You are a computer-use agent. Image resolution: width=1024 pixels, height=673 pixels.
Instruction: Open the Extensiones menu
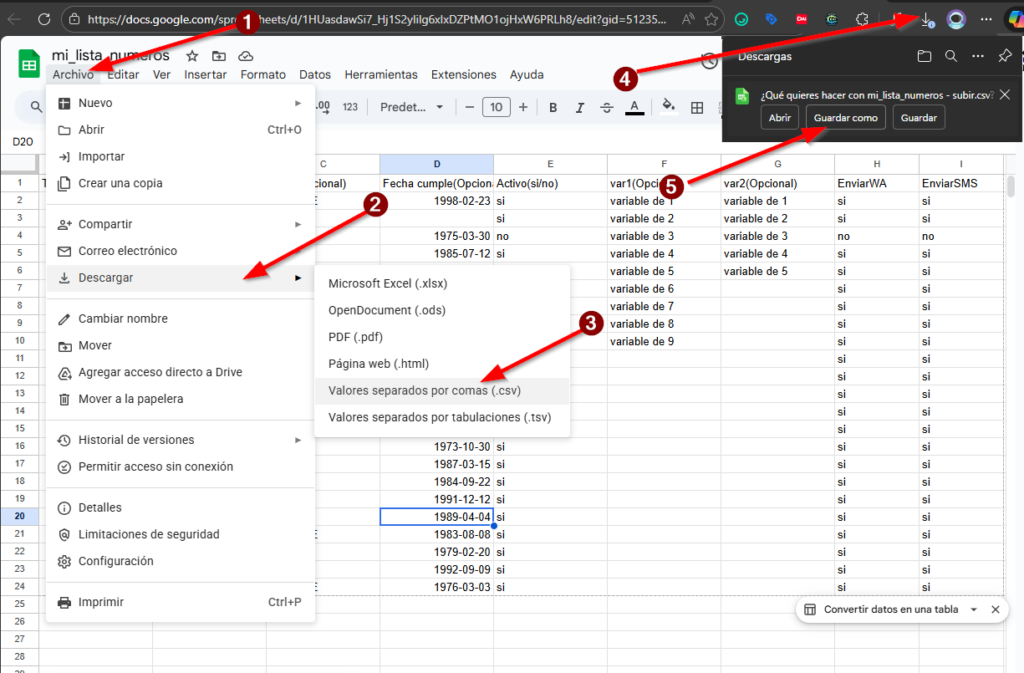(463, 75)
